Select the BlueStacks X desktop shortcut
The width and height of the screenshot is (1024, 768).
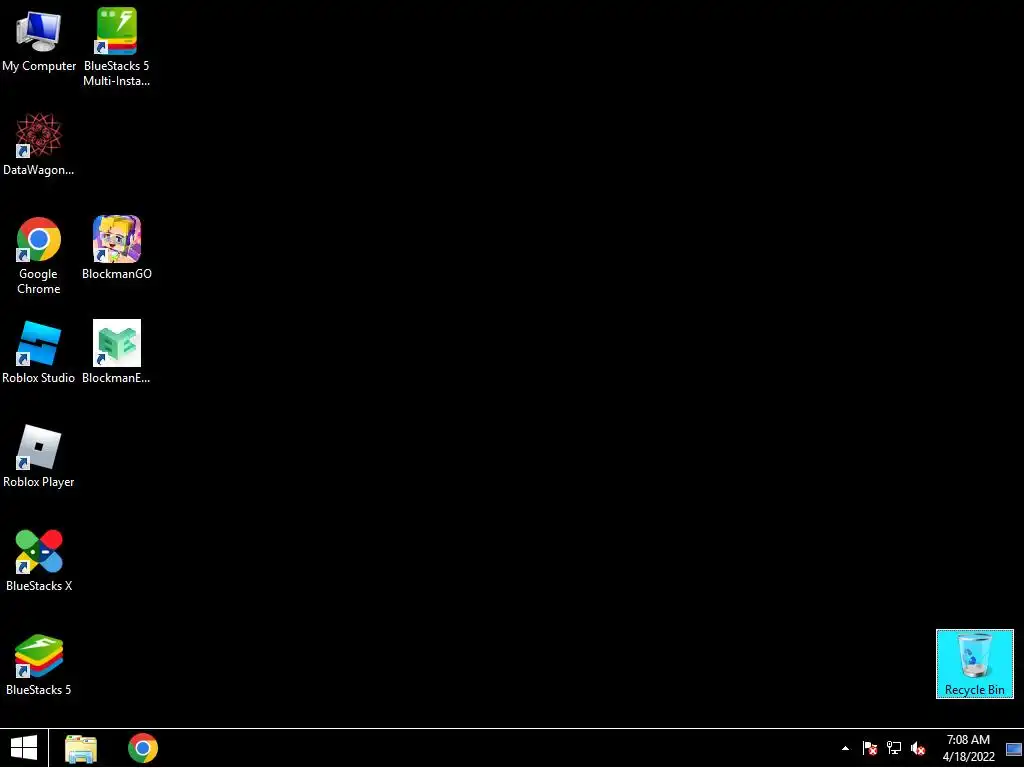tap(39, 560)
